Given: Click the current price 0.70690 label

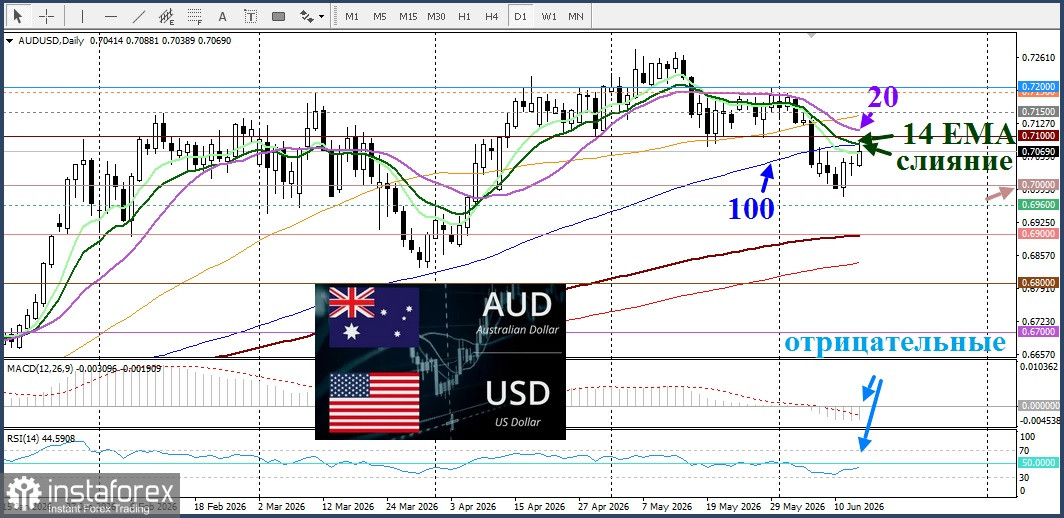Looking at the screenshot, I should [1039, 151].
